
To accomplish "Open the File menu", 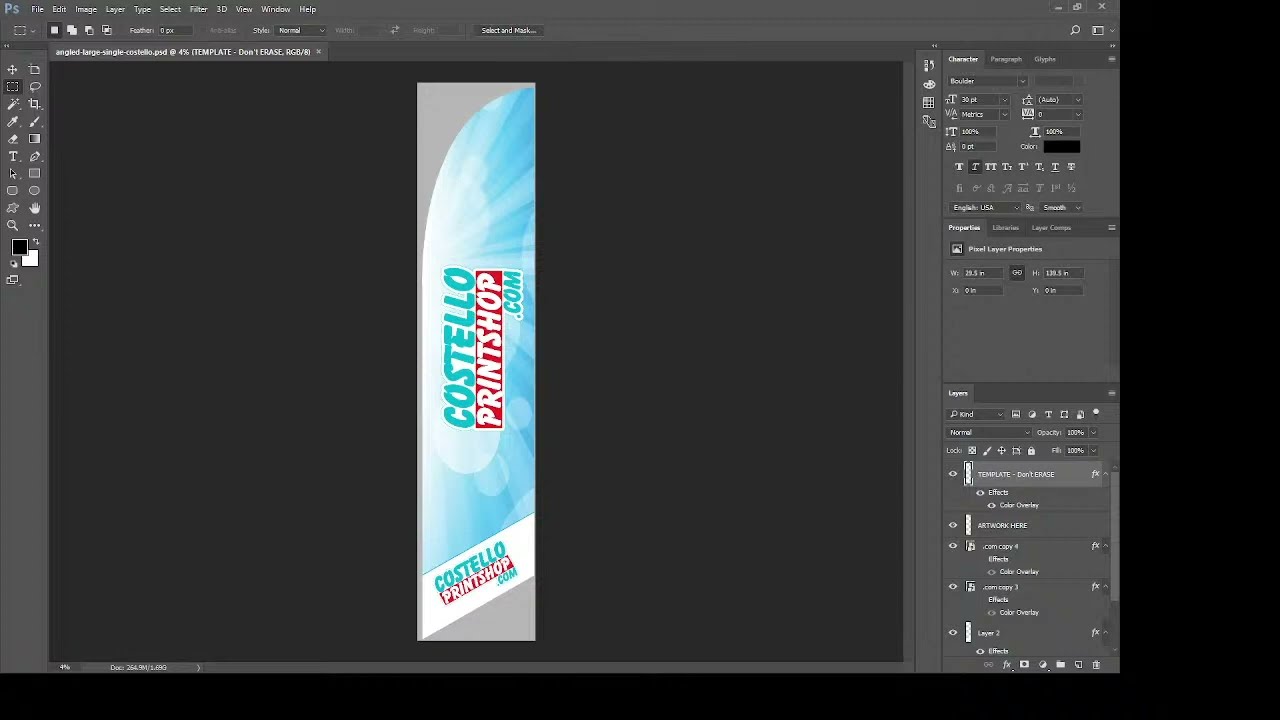I will [37, 9].
